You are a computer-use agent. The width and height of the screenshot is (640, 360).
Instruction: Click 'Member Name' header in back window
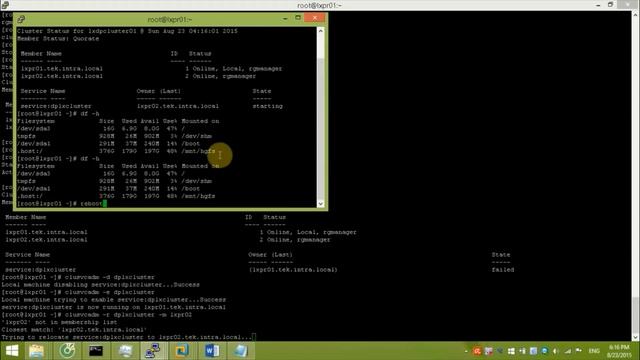pyautogui.click(x=25, y=217)
